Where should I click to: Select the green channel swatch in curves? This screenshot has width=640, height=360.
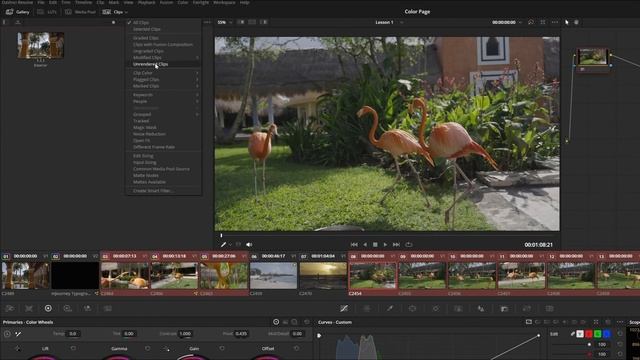[598, 334]
